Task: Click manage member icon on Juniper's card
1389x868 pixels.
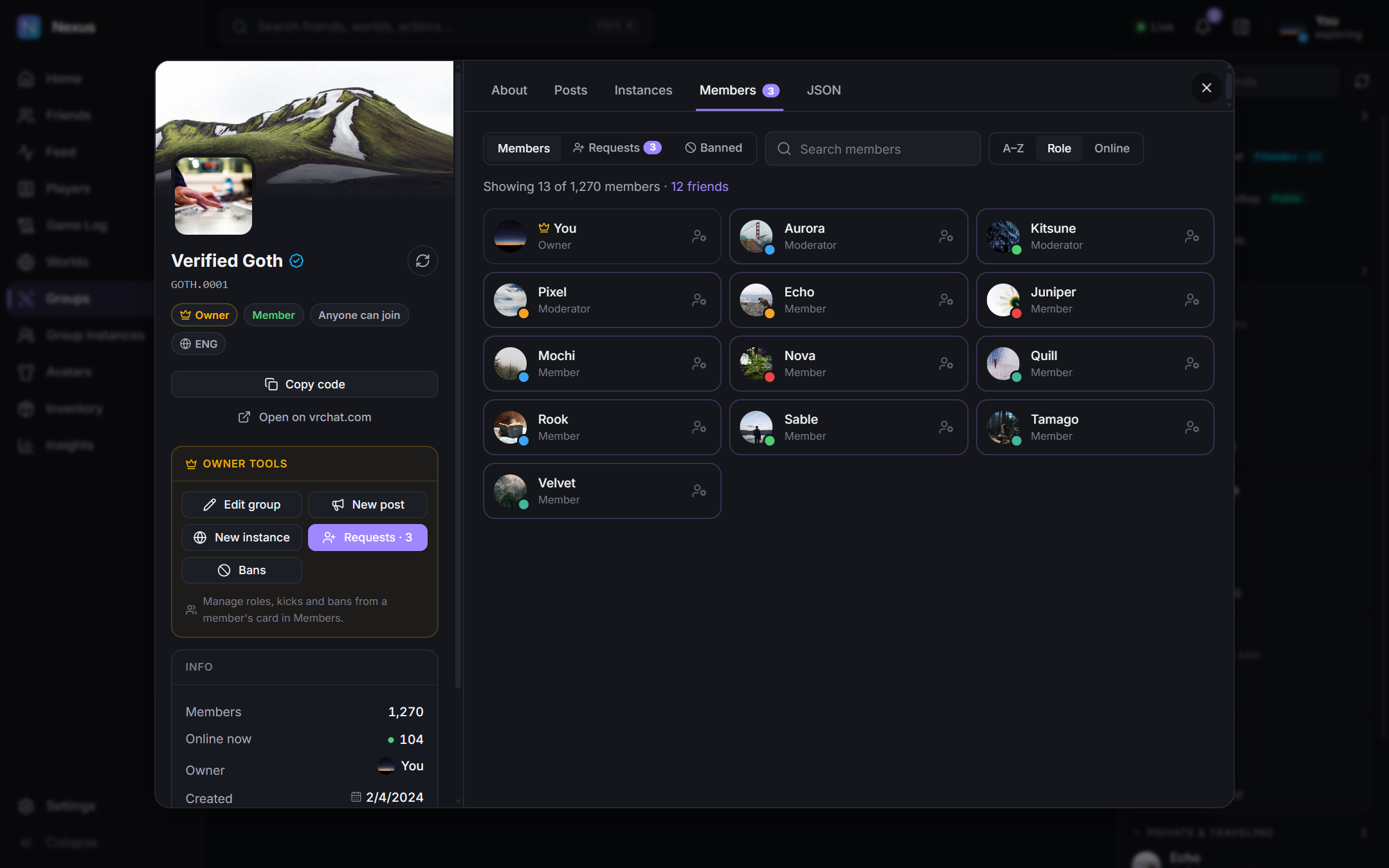Action: (1192, 300)
